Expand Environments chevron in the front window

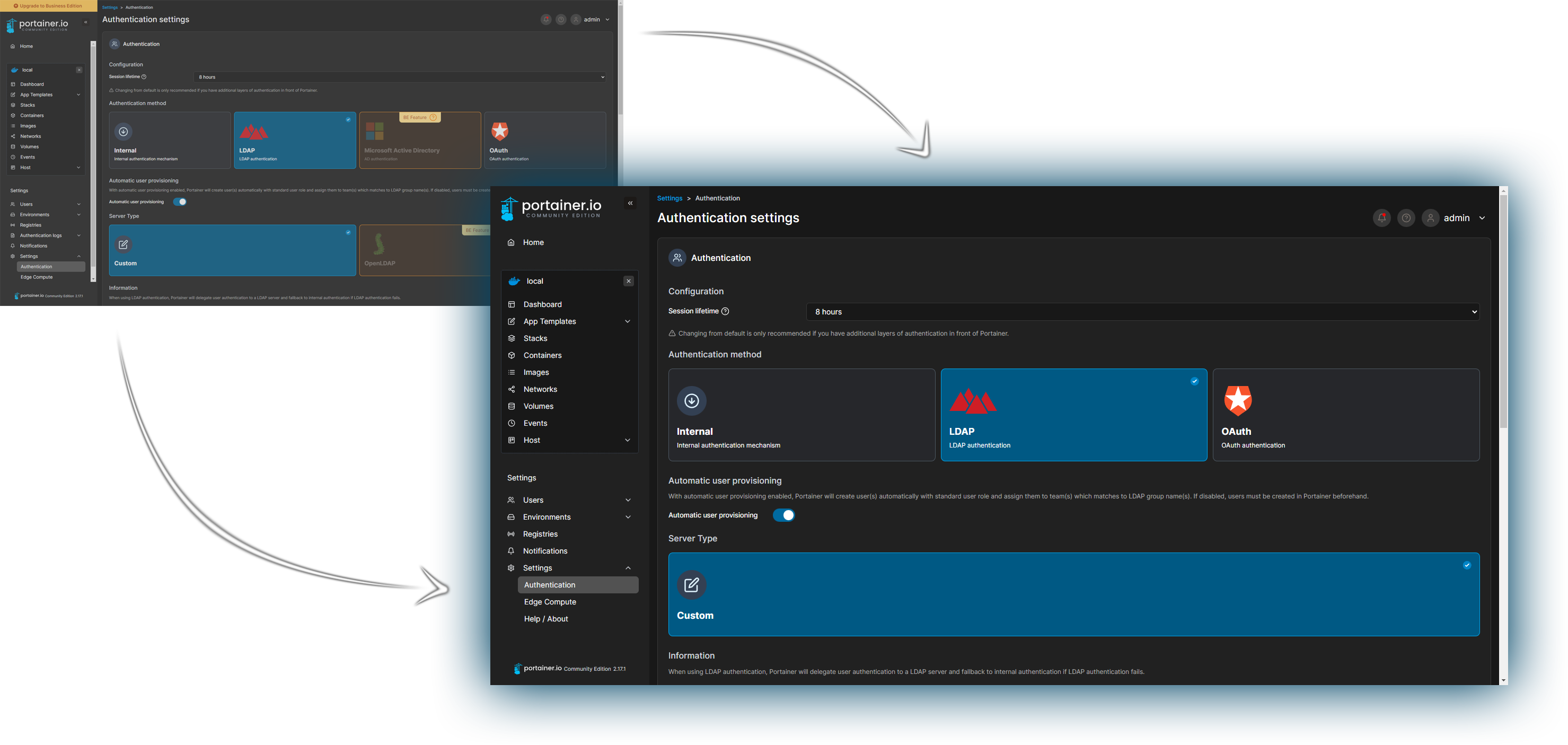(x=628, y=518)
